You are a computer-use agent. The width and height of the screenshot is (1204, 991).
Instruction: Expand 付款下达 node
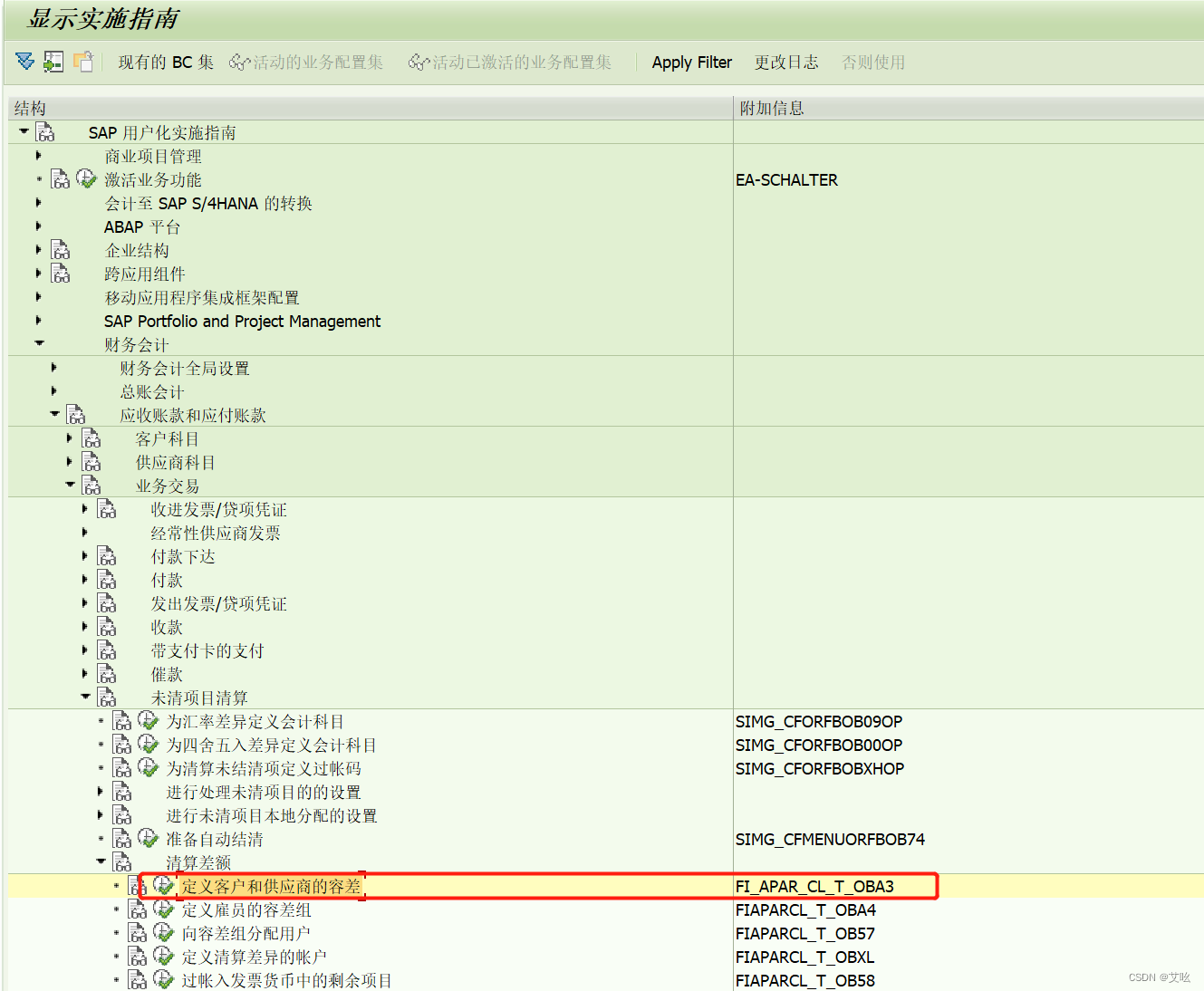pos(85,556)
